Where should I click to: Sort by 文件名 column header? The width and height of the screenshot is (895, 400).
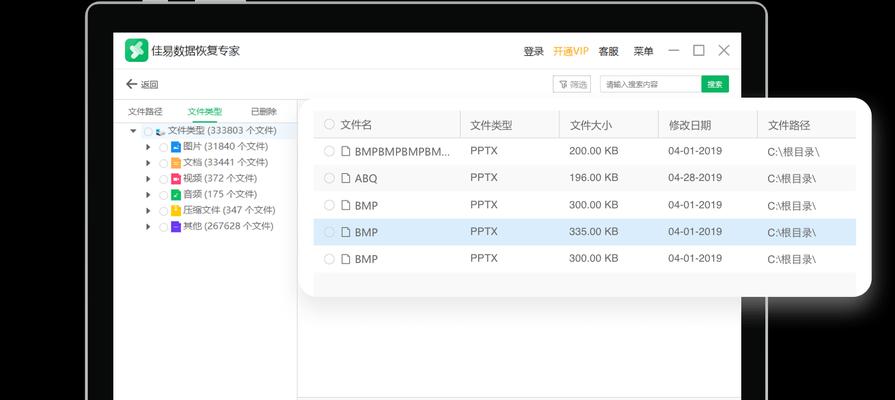click(356, 125)
